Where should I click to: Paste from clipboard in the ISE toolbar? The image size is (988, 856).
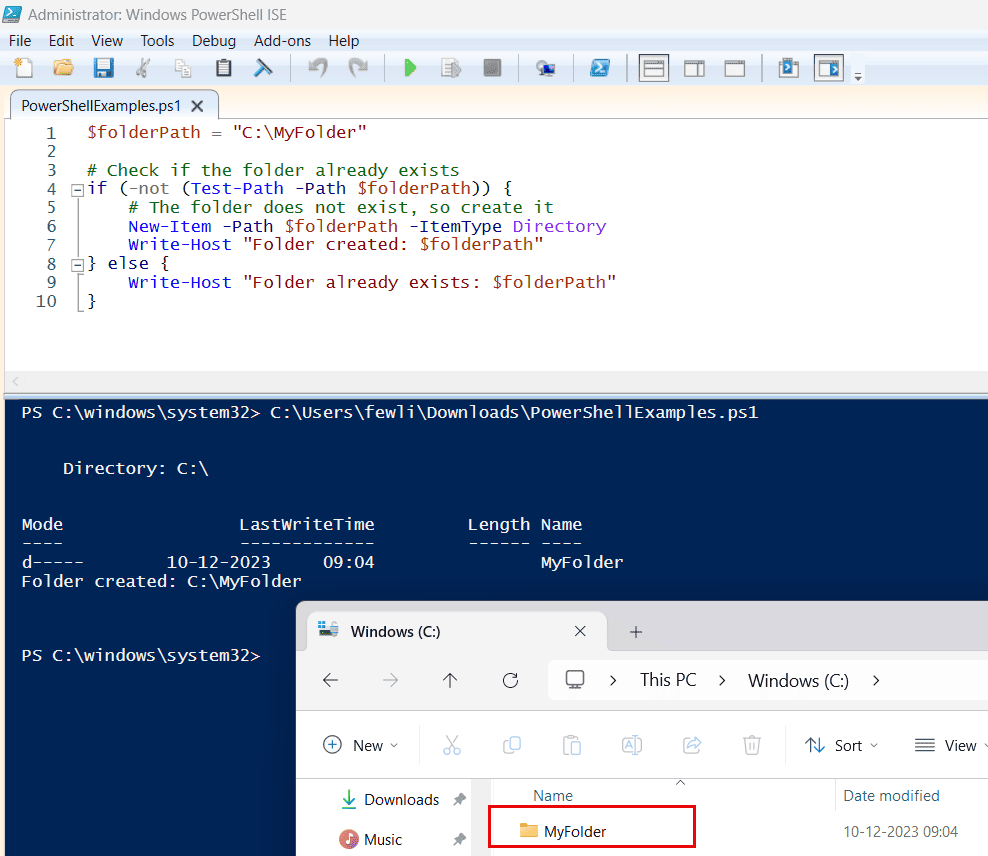pos(224,67)
